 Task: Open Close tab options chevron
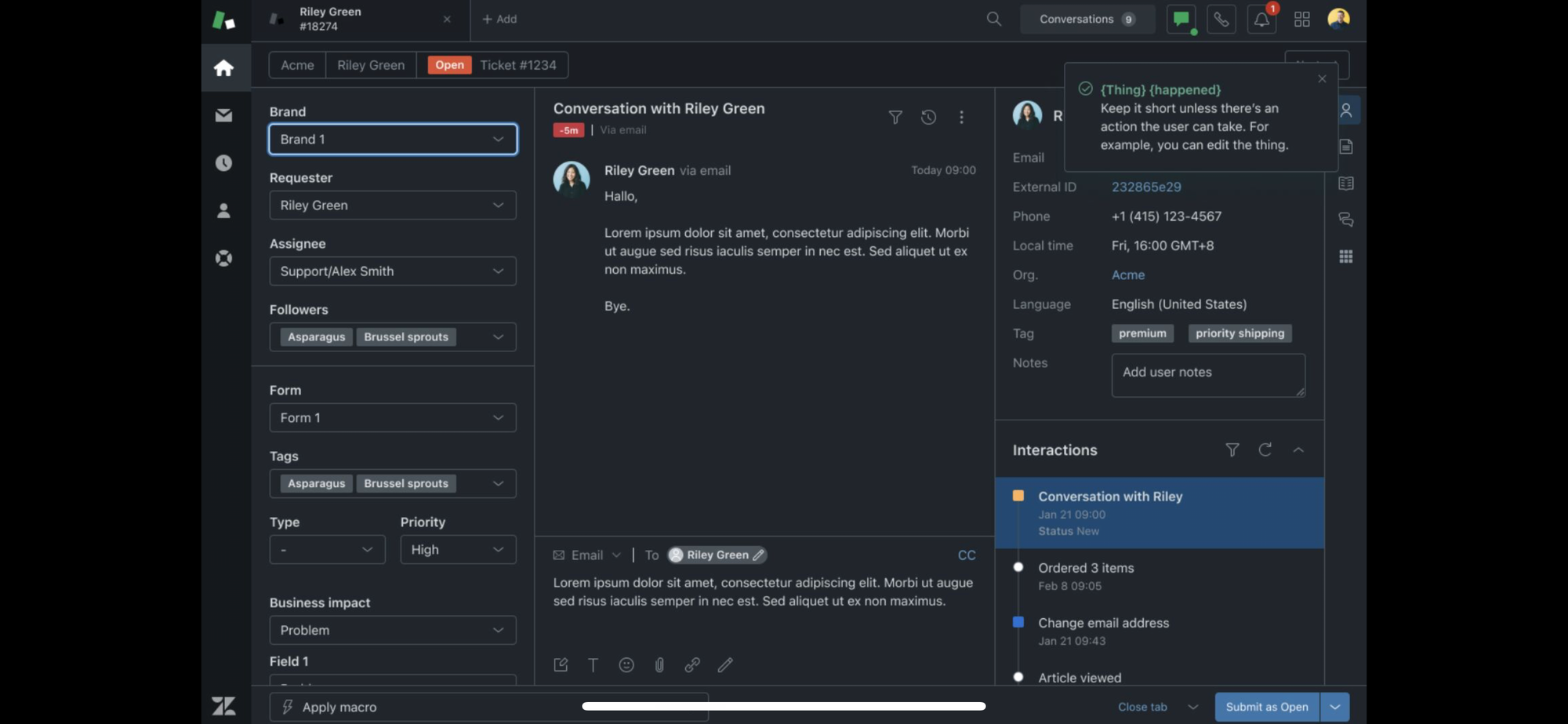pyautogui.click(x=1192, y=707)
